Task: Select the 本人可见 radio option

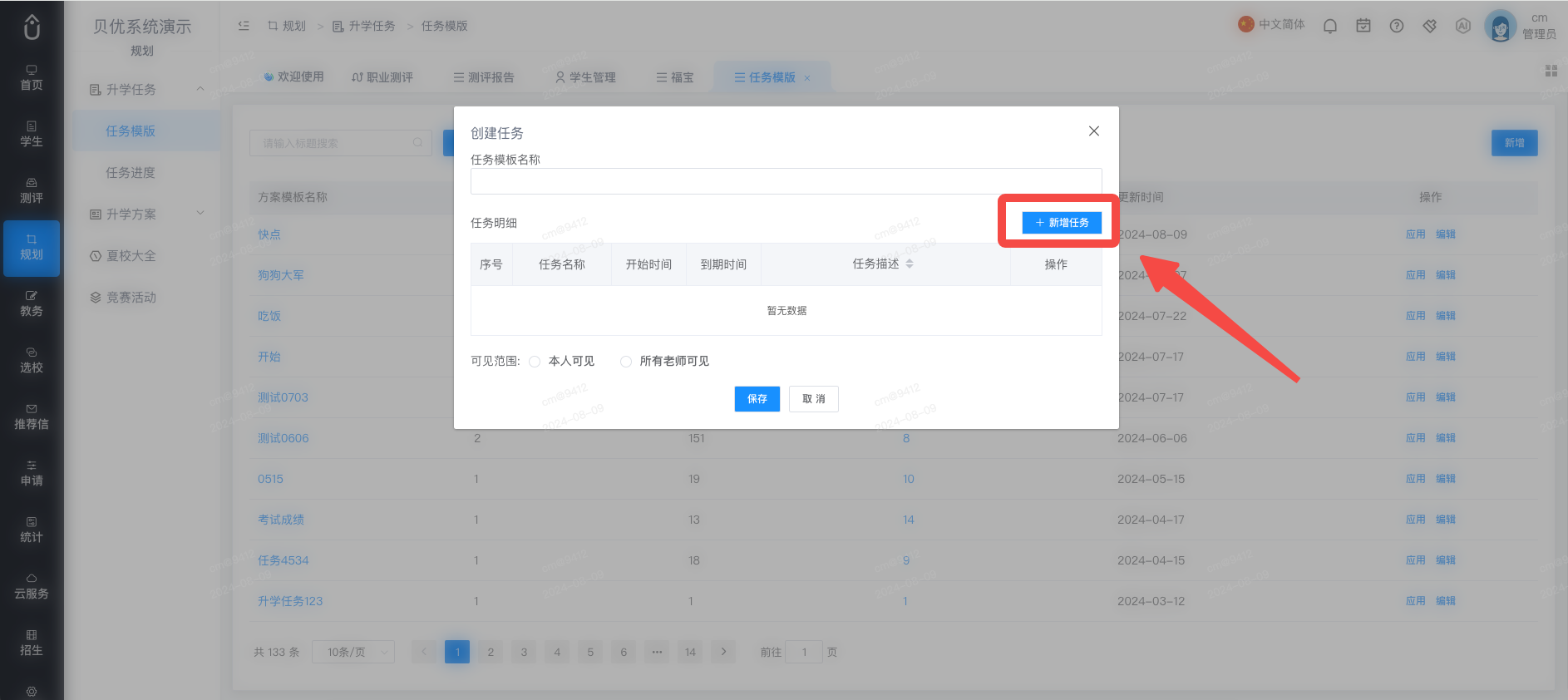Action: 535,362
